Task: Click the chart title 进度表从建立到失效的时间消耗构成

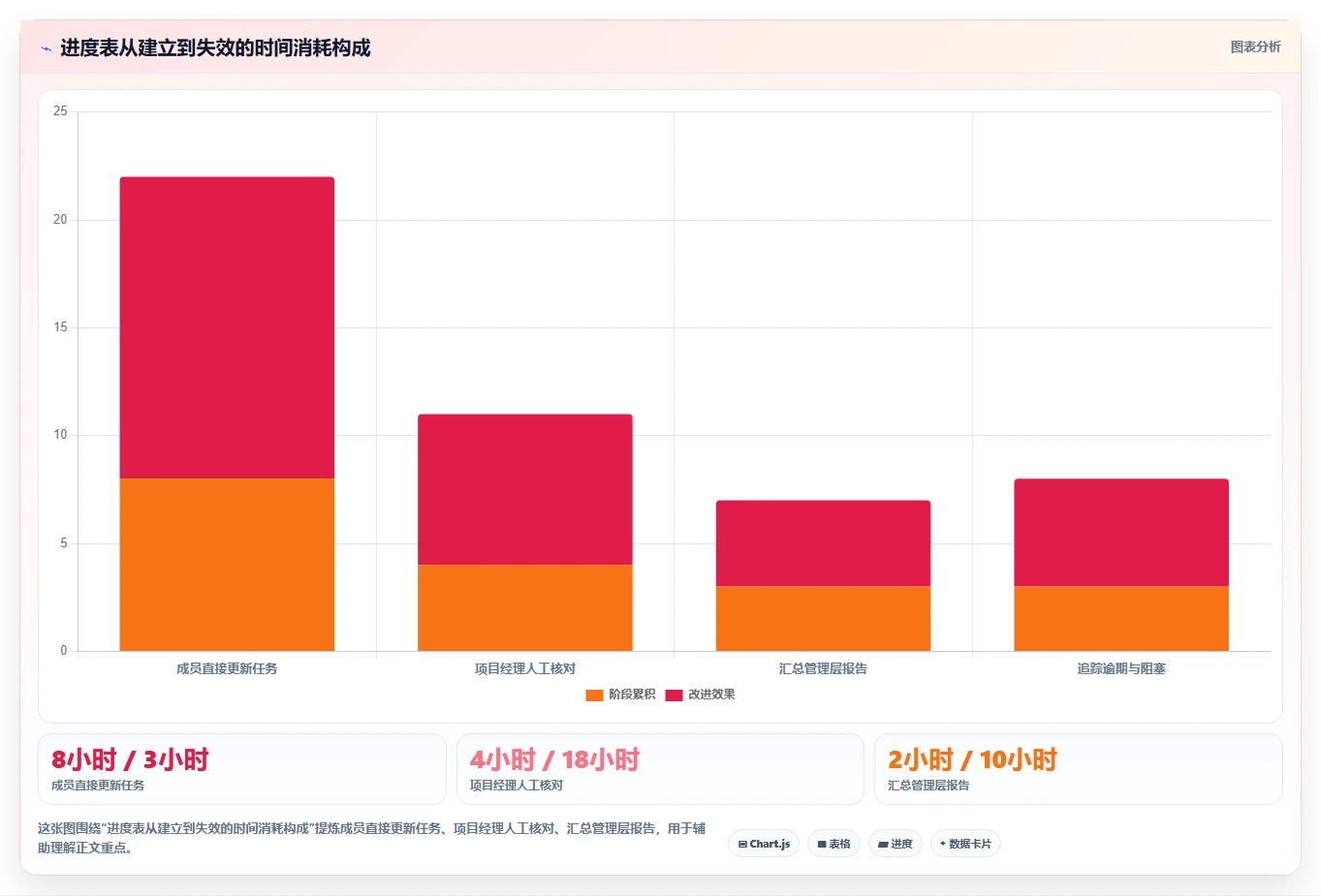Action: tap(215, 47)
